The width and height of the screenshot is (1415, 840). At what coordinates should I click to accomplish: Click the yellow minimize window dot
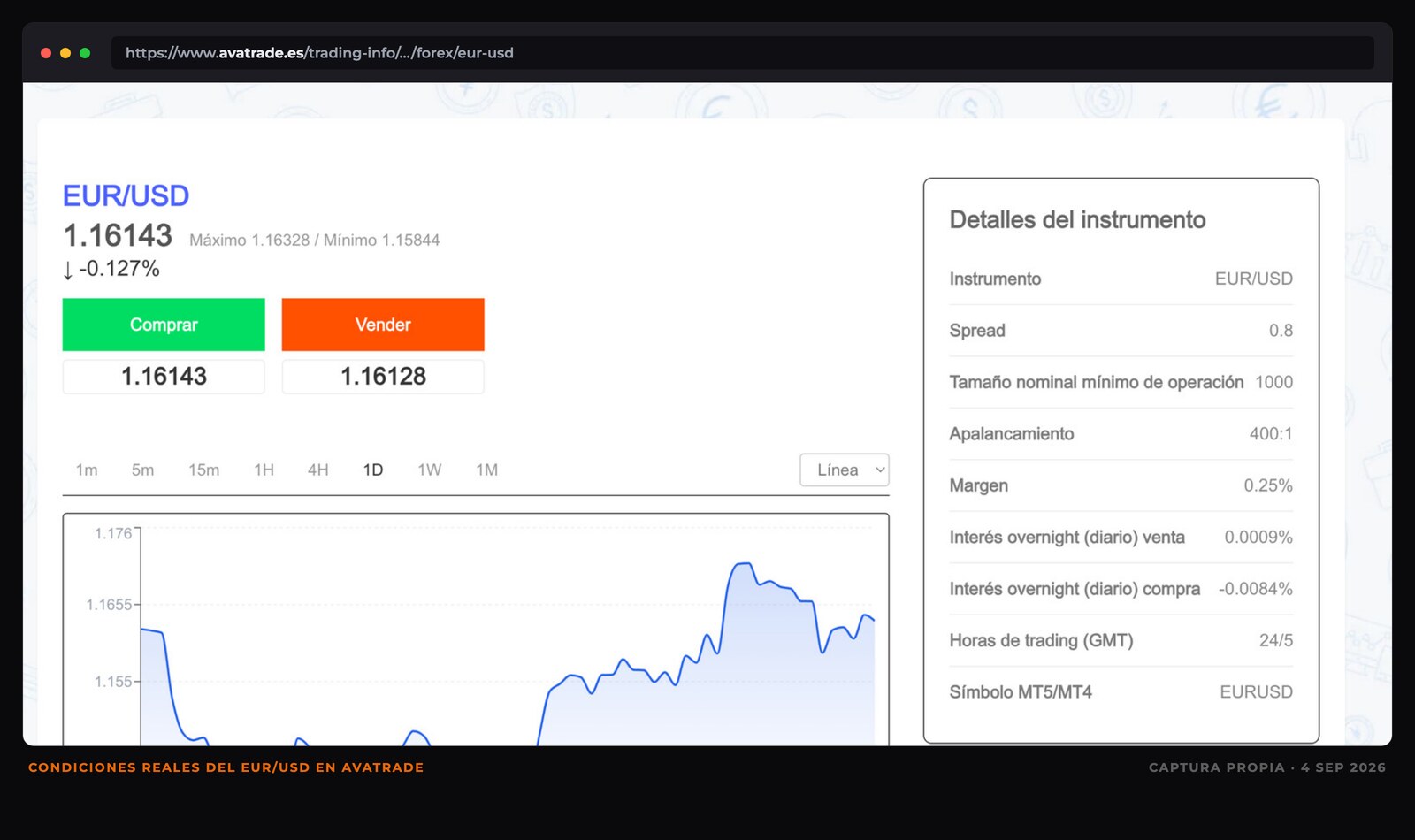[x=65, y=53]
